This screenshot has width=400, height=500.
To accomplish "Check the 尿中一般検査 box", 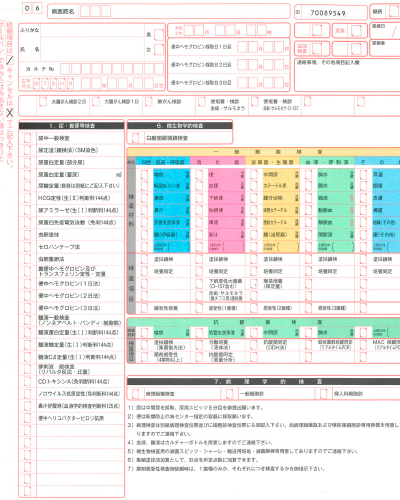I will tap(28, 138).
